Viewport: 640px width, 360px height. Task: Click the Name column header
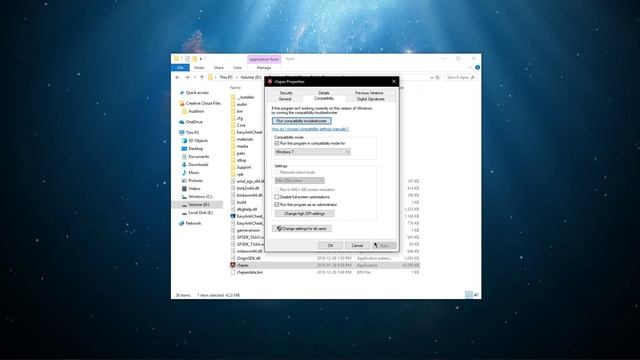(x=236, y=88)
